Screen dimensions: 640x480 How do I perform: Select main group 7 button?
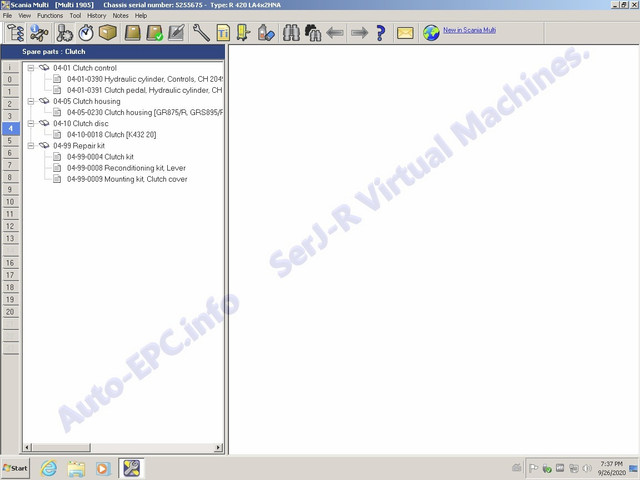coord(10,165)
